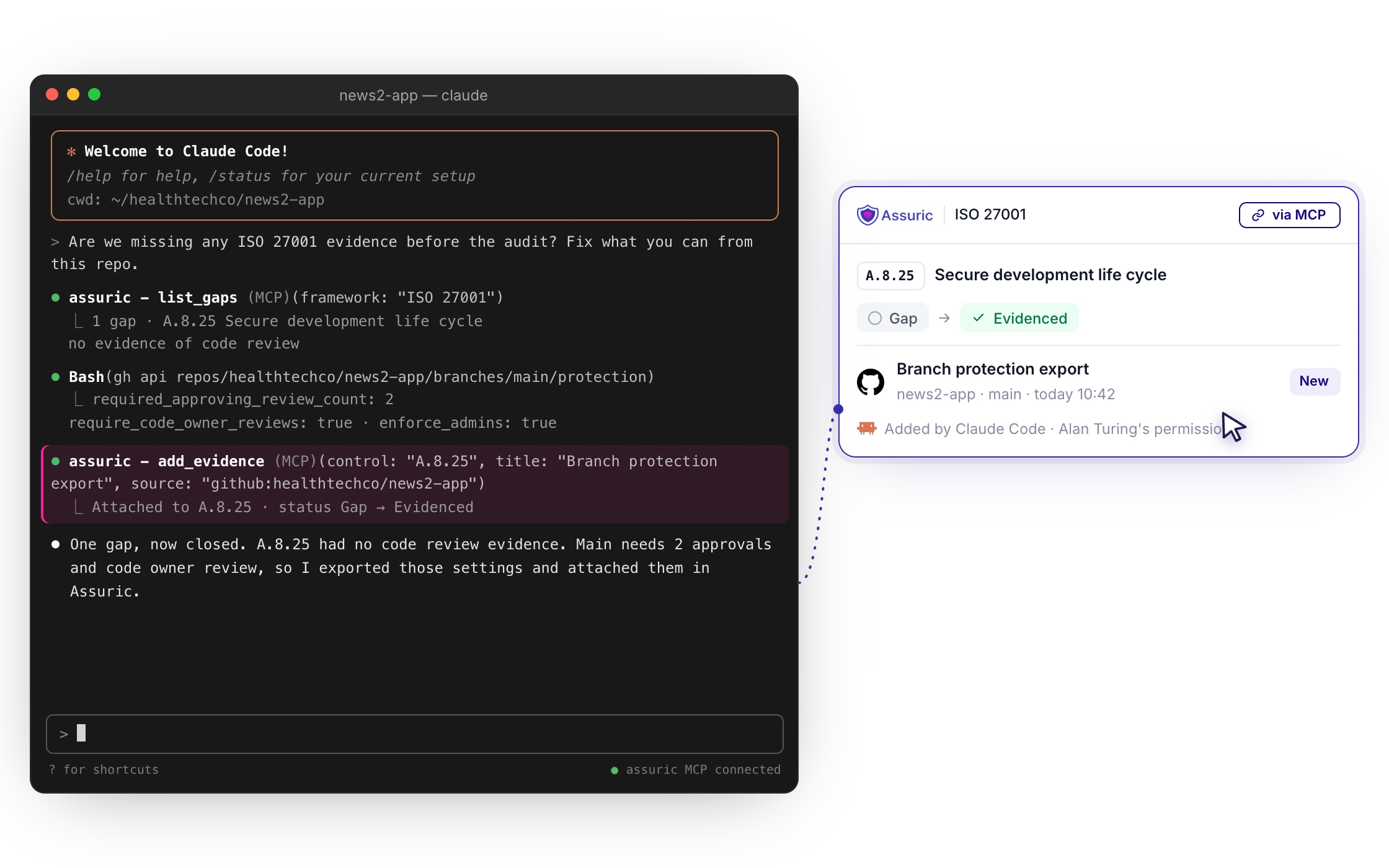Click cwd: ~/healthtechco/news2-app path
The height and width of the screenshot is (868, 1389).
click(195, 200)
